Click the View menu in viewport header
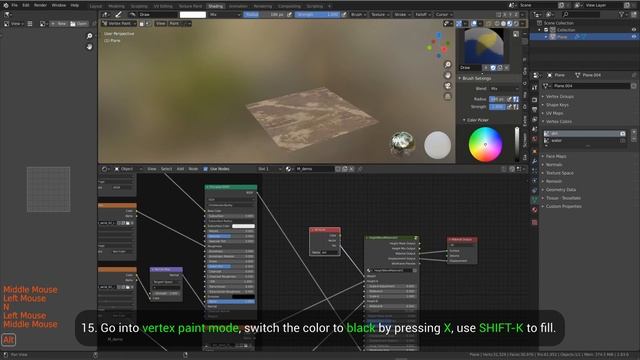 point(161,24)
